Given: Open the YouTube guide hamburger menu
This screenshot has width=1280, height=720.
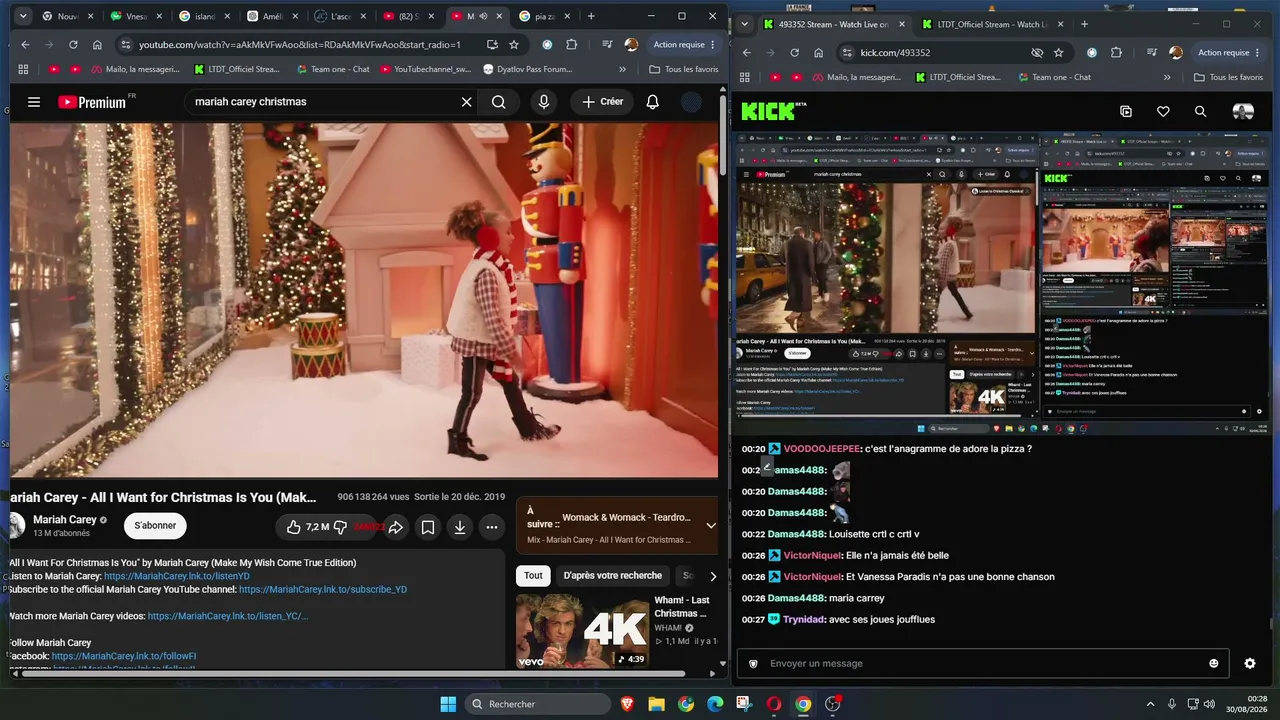Looking at the screenshot, I should [34, 102].
